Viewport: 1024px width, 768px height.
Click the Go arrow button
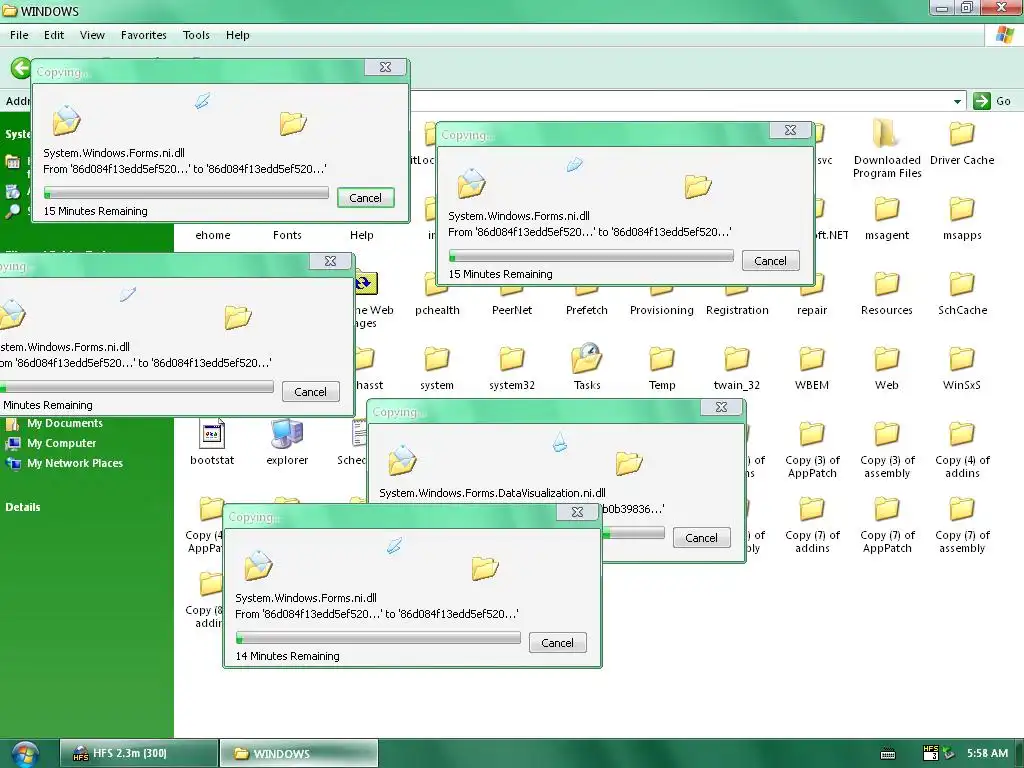(x=982, y=101)
